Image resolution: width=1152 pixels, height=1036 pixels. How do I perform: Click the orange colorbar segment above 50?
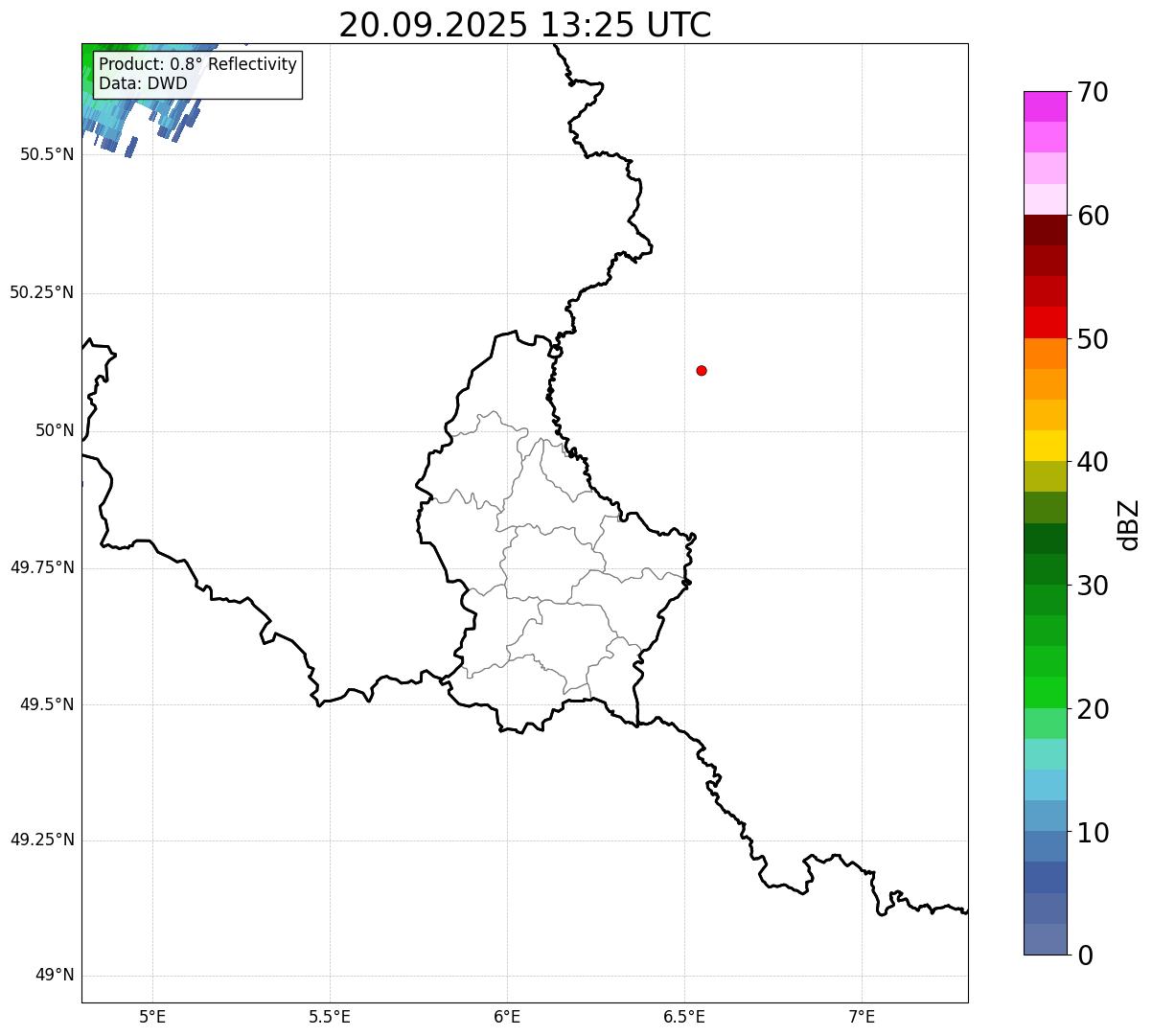(1045, 354)
